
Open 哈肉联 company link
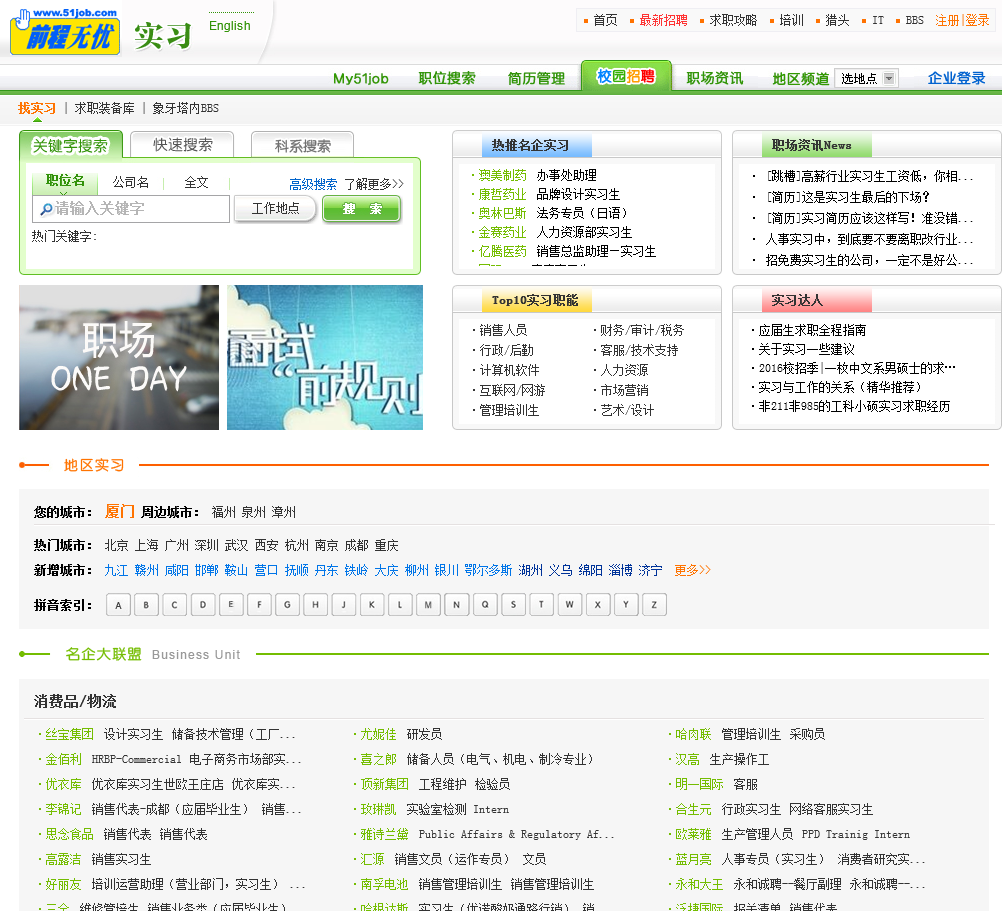tap(693, 735)
